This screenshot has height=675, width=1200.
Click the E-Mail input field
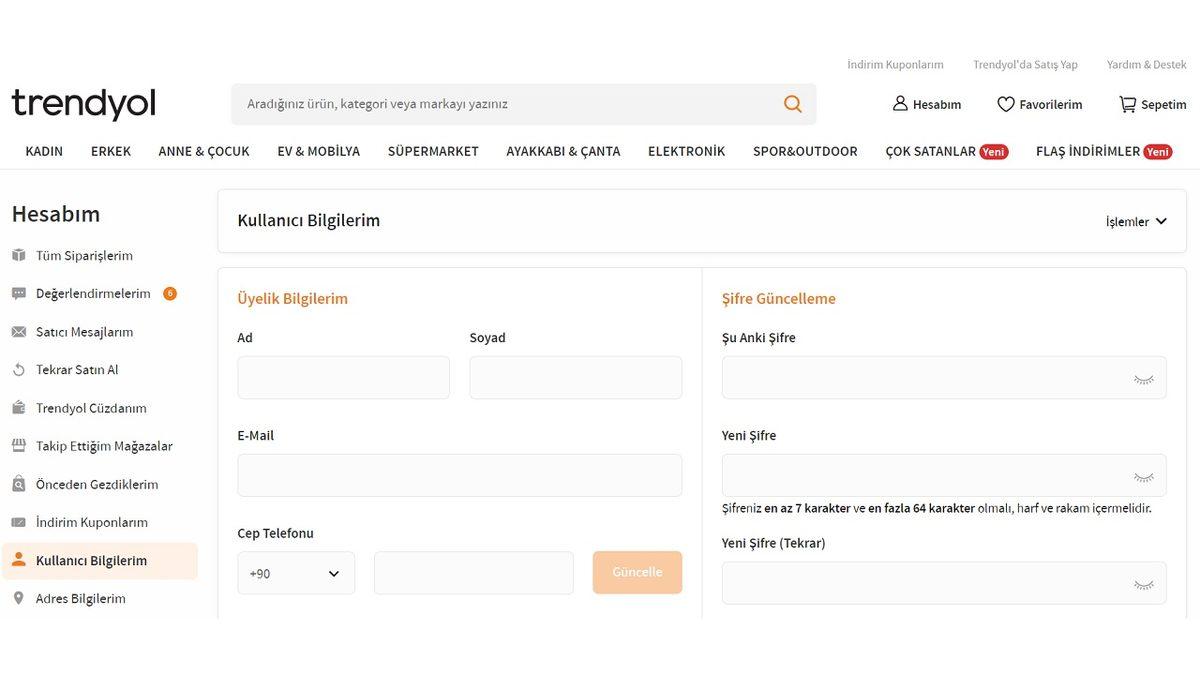point(459,475)
